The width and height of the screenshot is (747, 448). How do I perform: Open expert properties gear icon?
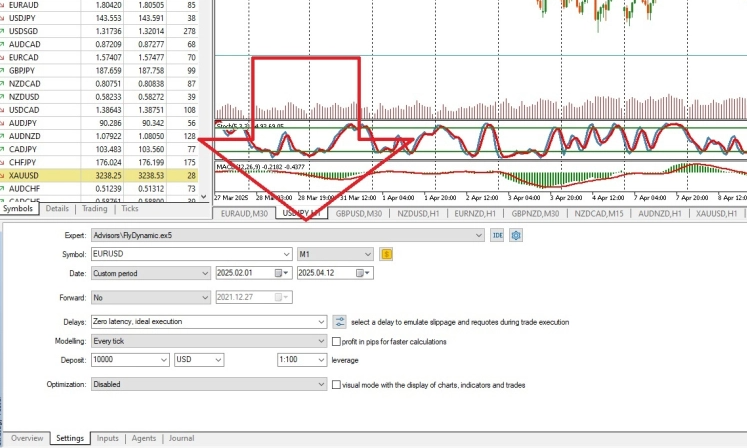click(516, 235)
